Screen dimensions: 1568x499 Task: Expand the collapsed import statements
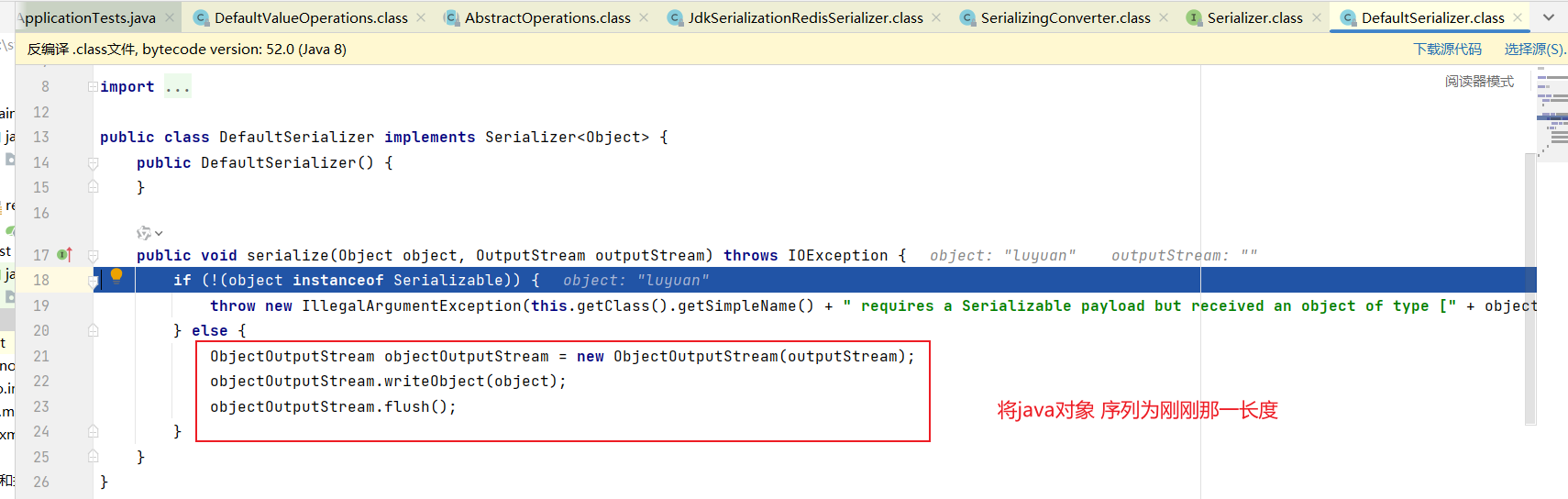point(93,86)
